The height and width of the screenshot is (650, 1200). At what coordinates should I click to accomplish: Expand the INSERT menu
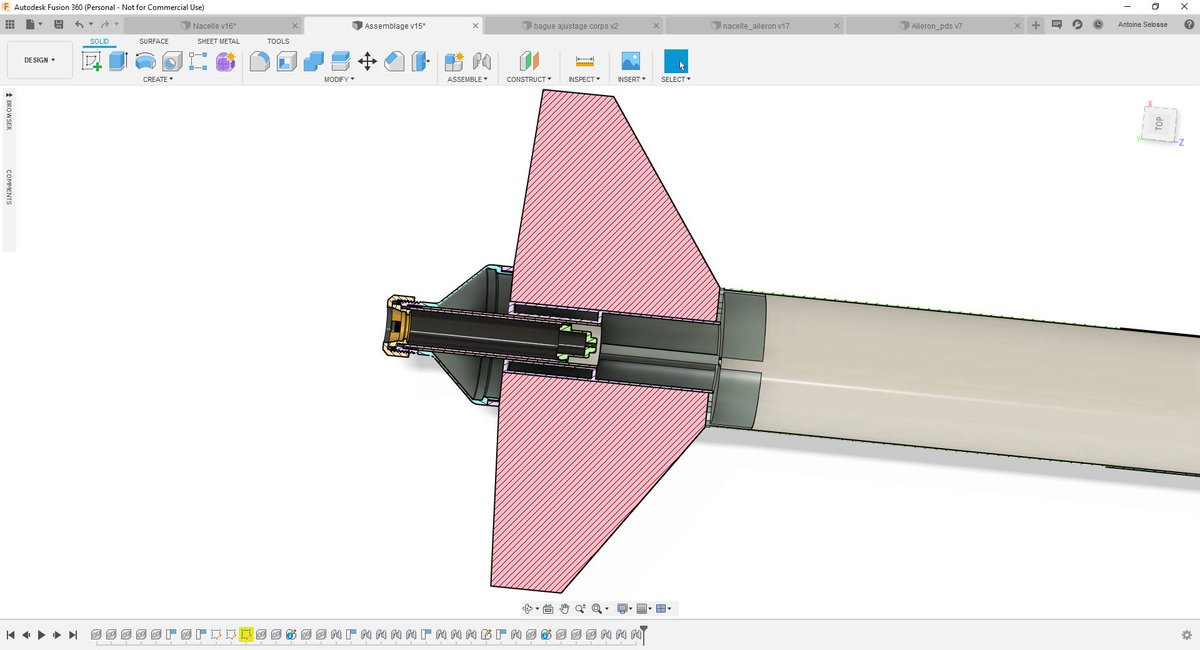pos(630,79)
